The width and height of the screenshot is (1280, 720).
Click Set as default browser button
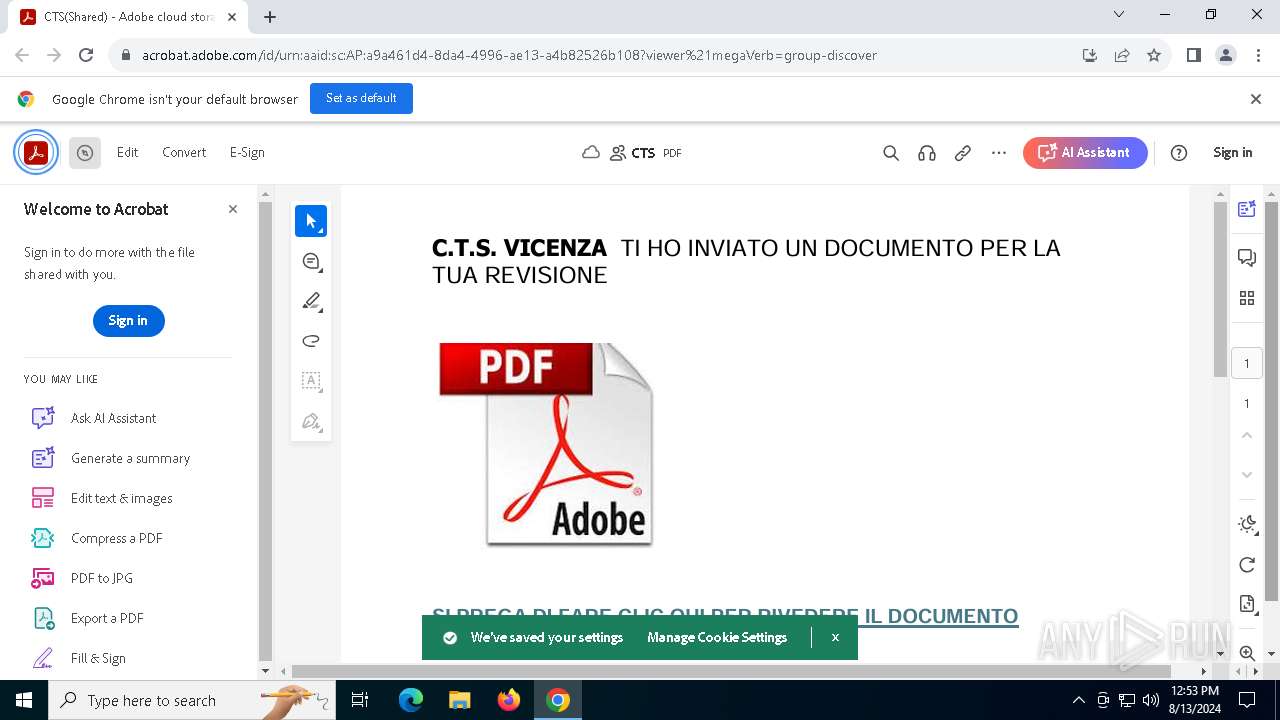361,99
